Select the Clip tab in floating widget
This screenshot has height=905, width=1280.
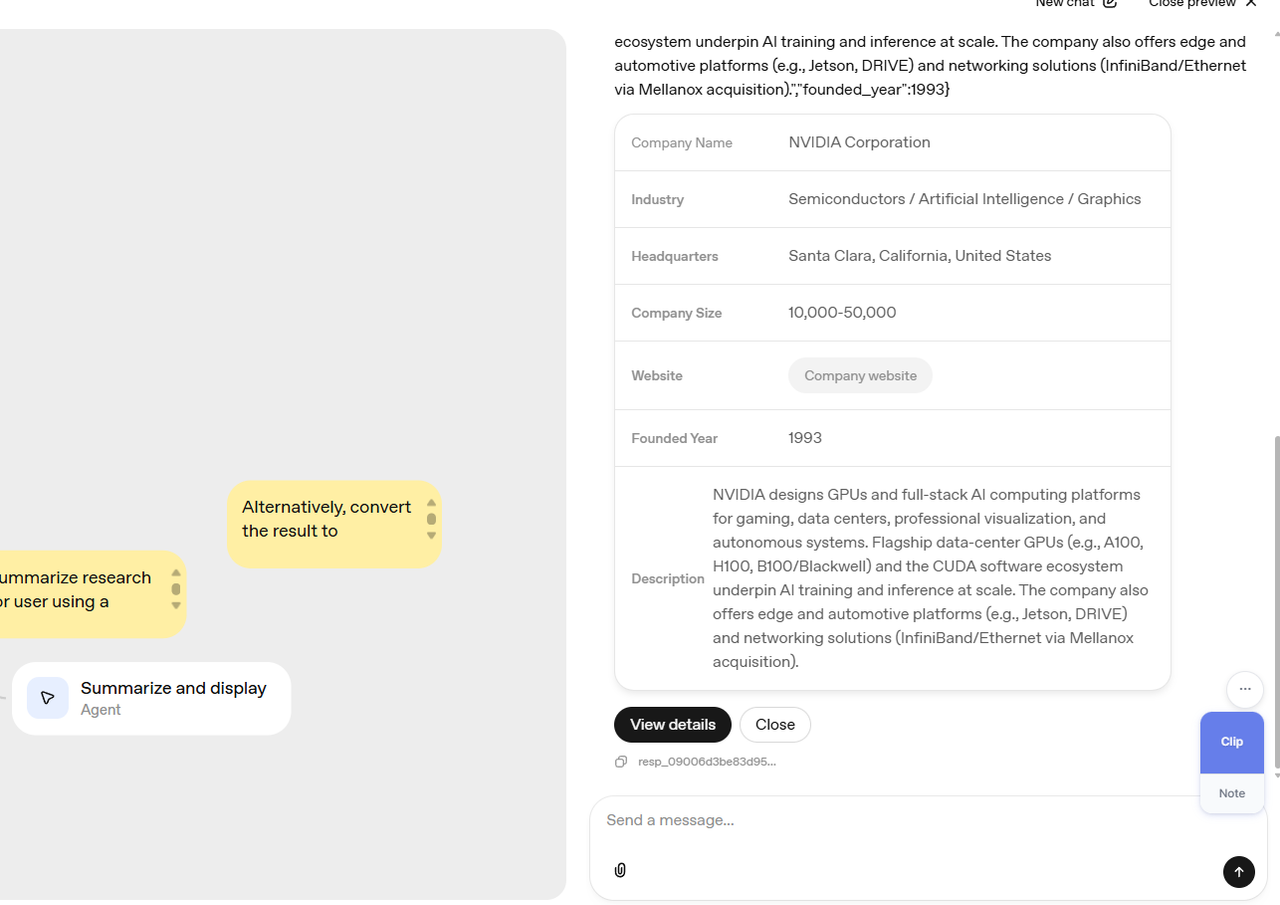(1231, 742)
